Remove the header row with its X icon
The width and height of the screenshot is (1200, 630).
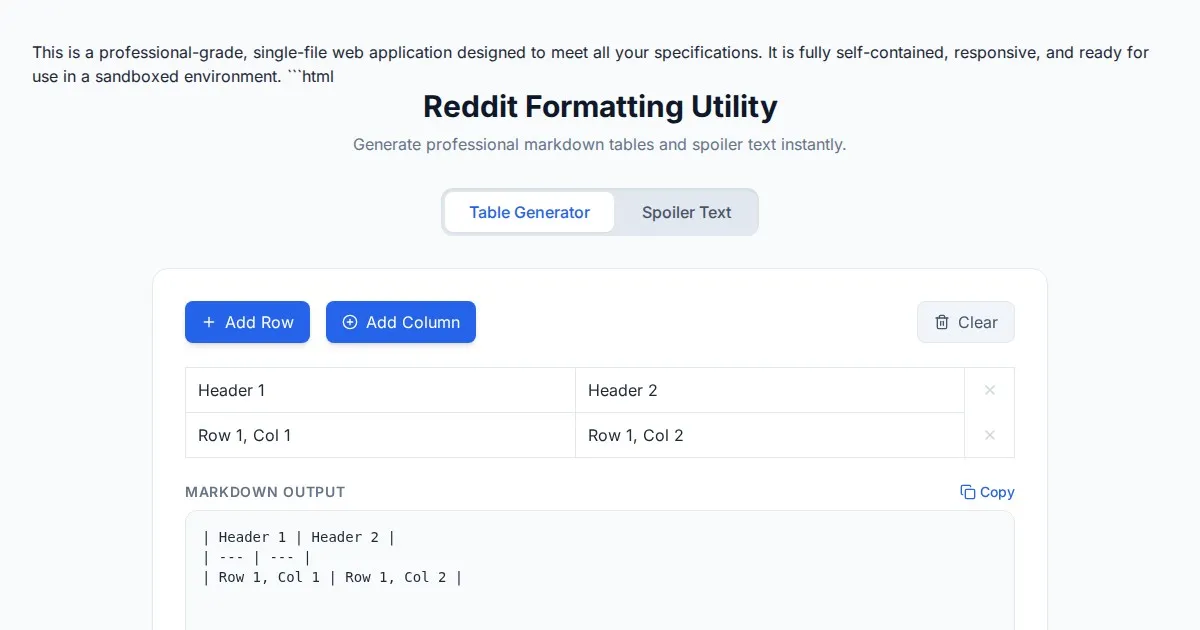[x=990, y=390]
